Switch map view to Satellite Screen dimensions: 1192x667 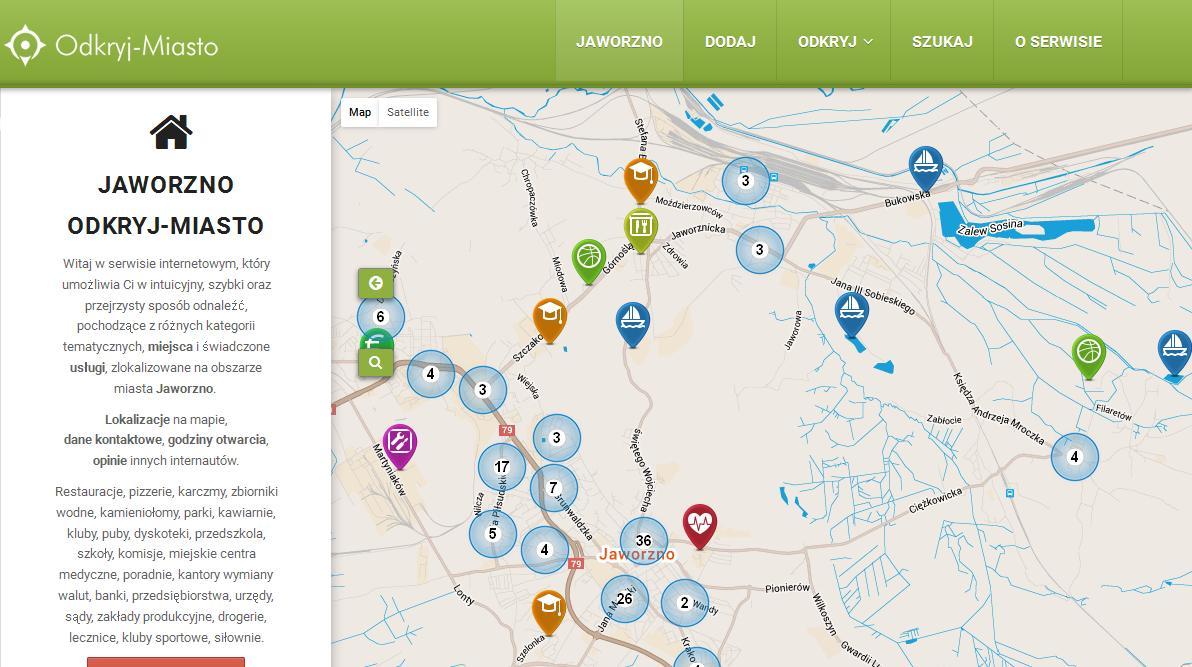click(408, 112)
